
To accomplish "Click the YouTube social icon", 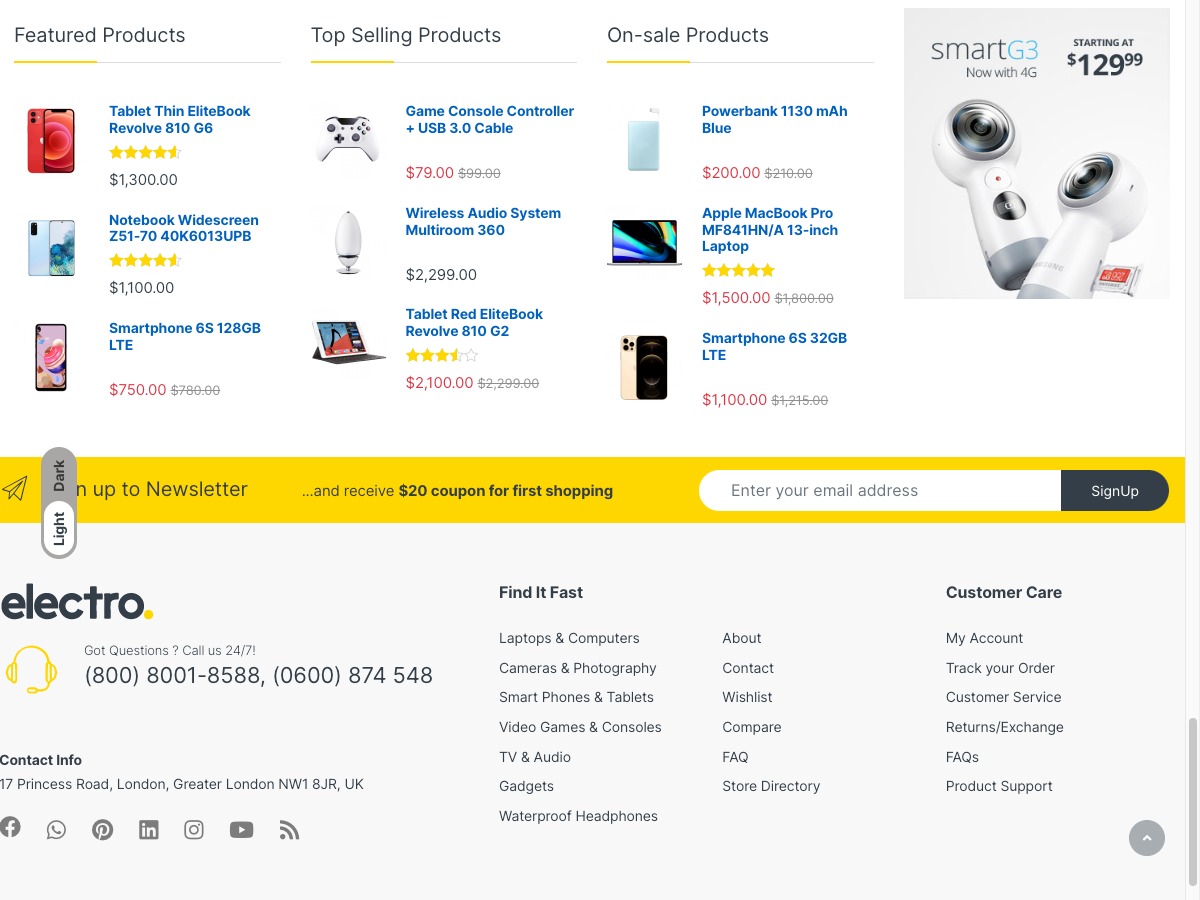I will 241,830.
